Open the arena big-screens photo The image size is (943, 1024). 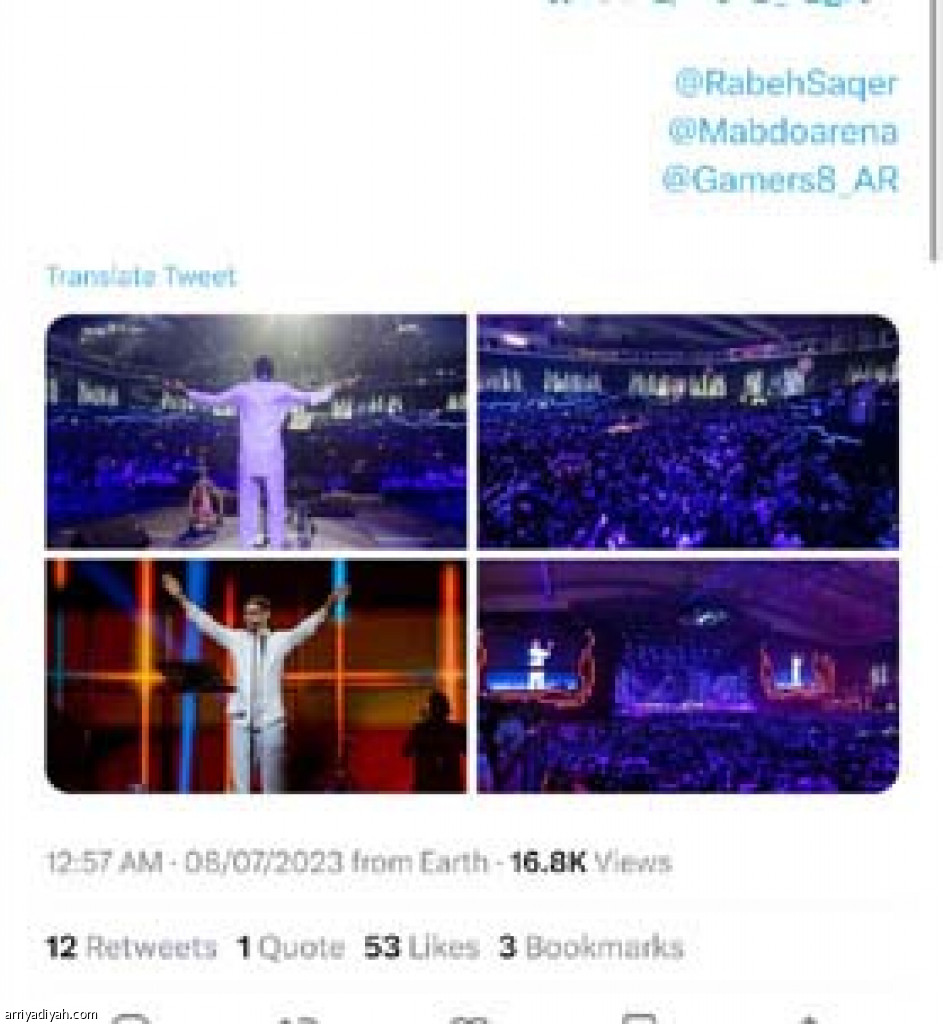(x=688, y=676)
